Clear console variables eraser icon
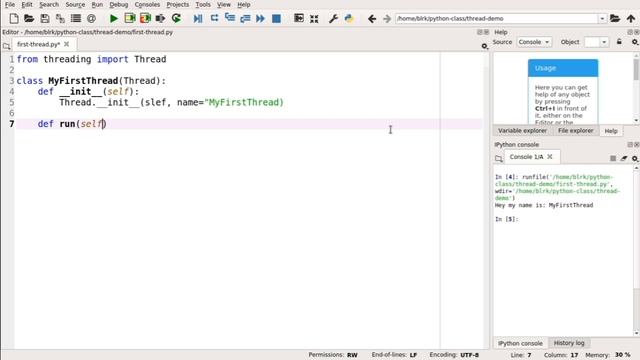Viewport: 640px width, 360px height. (624, 158)
